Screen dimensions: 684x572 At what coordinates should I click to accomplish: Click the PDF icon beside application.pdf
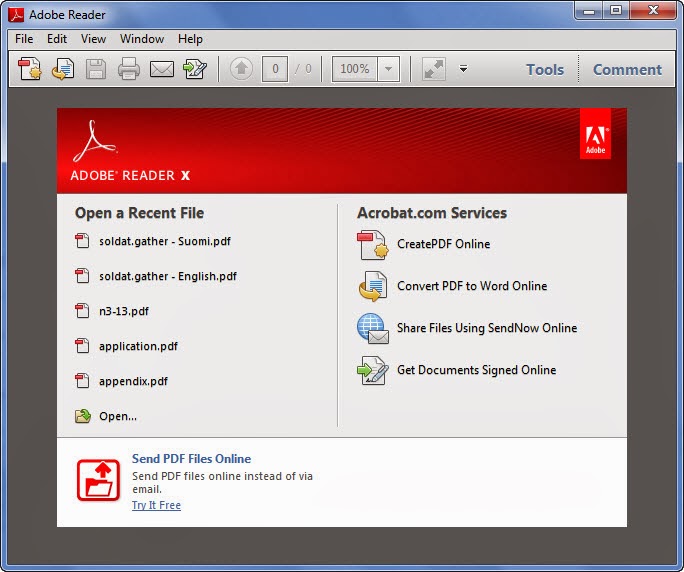coord(82,346)
